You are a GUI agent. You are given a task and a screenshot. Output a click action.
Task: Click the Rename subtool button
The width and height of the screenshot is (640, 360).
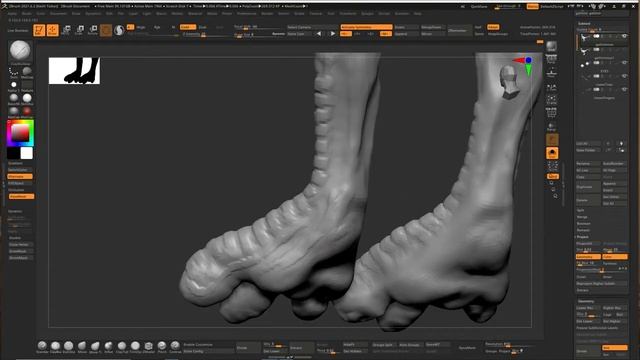coord(588,163)
